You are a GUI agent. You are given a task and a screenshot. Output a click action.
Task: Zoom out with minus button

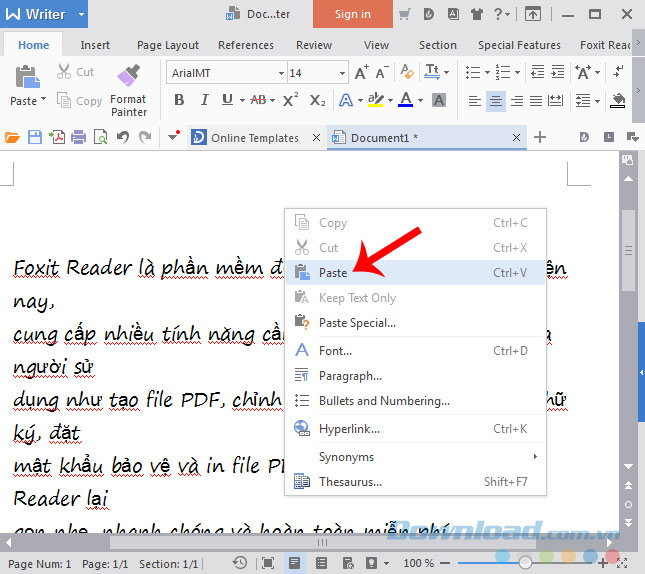445,563
